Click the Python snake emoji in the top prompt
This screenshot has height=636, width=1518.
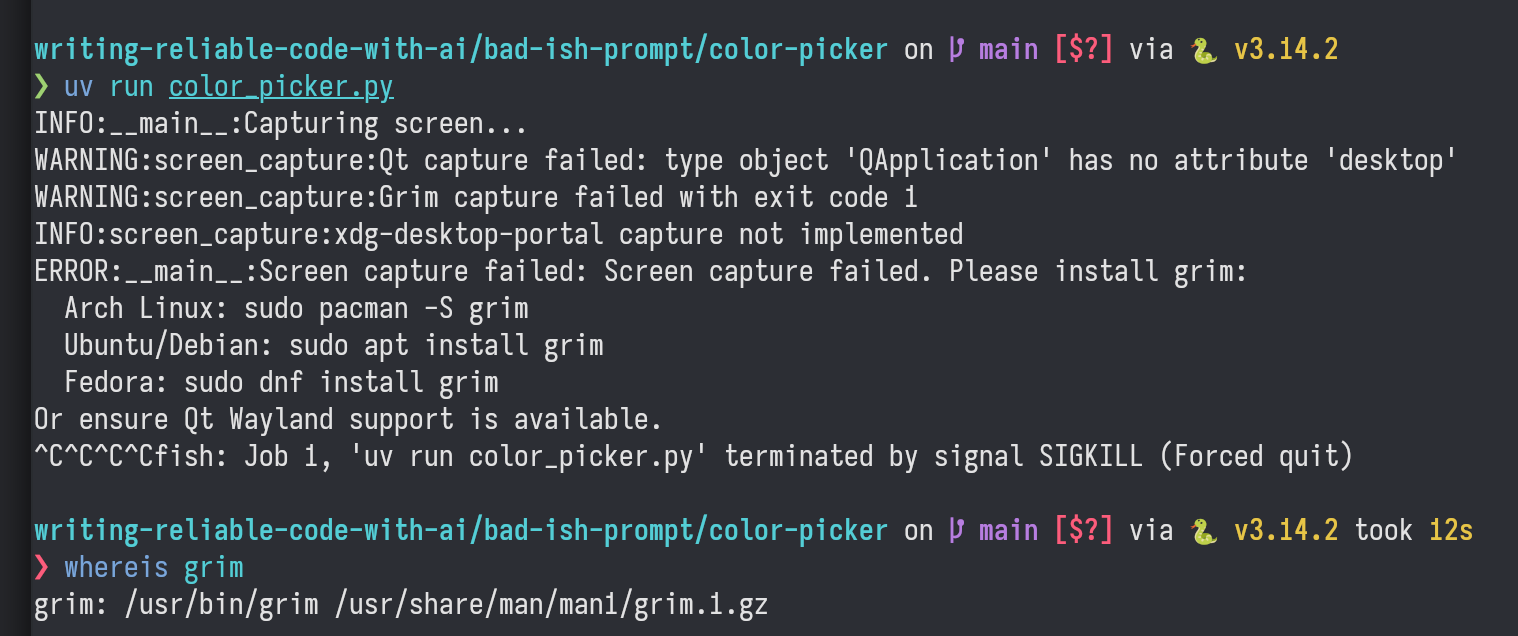tap(1203, 49)
